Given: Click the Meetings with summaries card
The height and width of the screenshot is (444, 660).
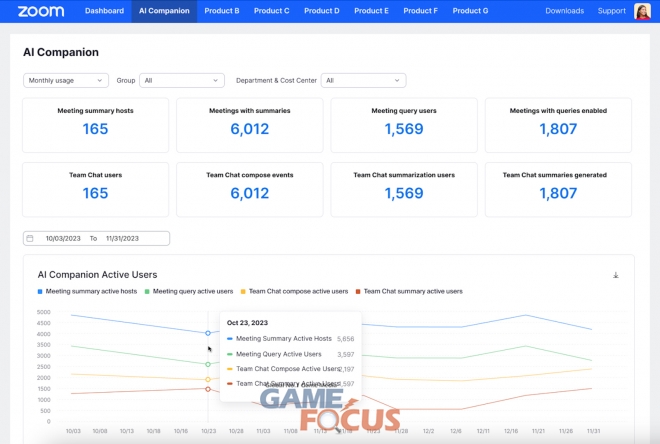Looking at the screenshot, I should [x=250, y=125].
